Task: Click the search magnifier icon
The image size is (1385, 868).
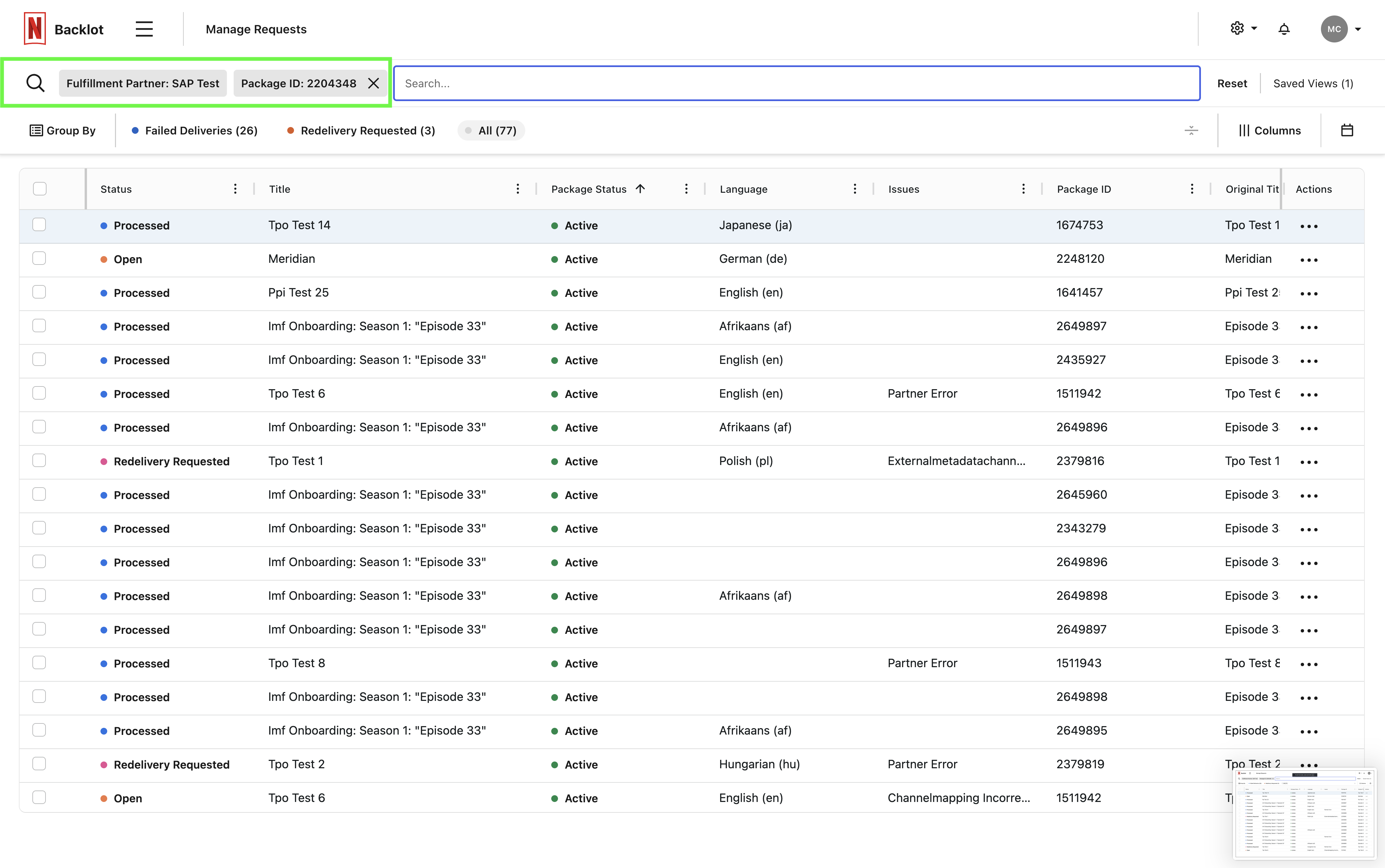Action: [x=35, y=83]
